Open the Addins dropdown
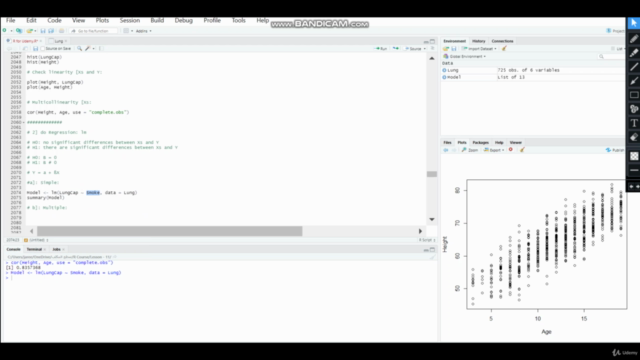Image resolution: width=640 pixels, height=360 pixels. click(x=143, y=31)
